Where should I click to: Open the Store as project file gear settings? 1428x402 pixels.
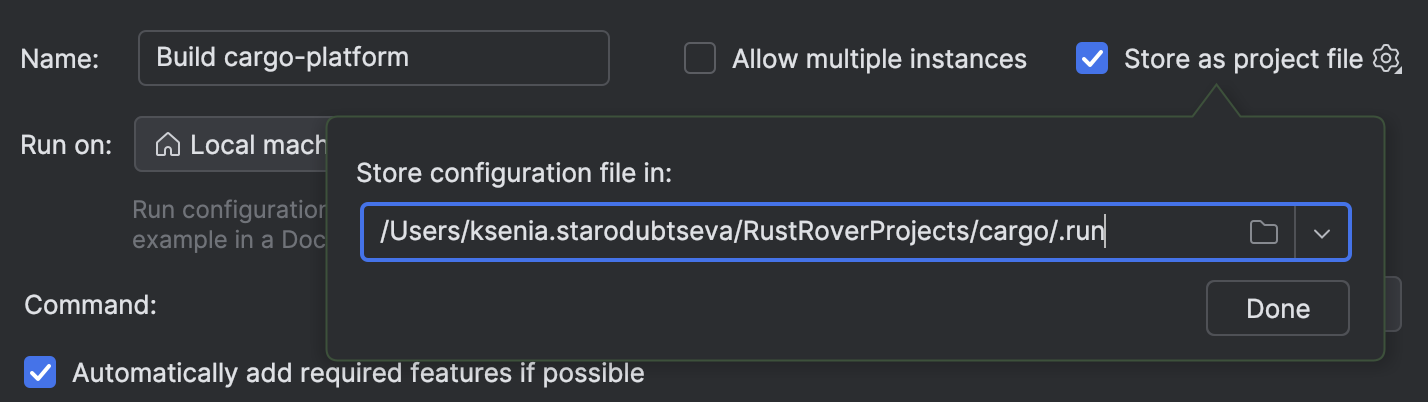tap(1385, 59)
